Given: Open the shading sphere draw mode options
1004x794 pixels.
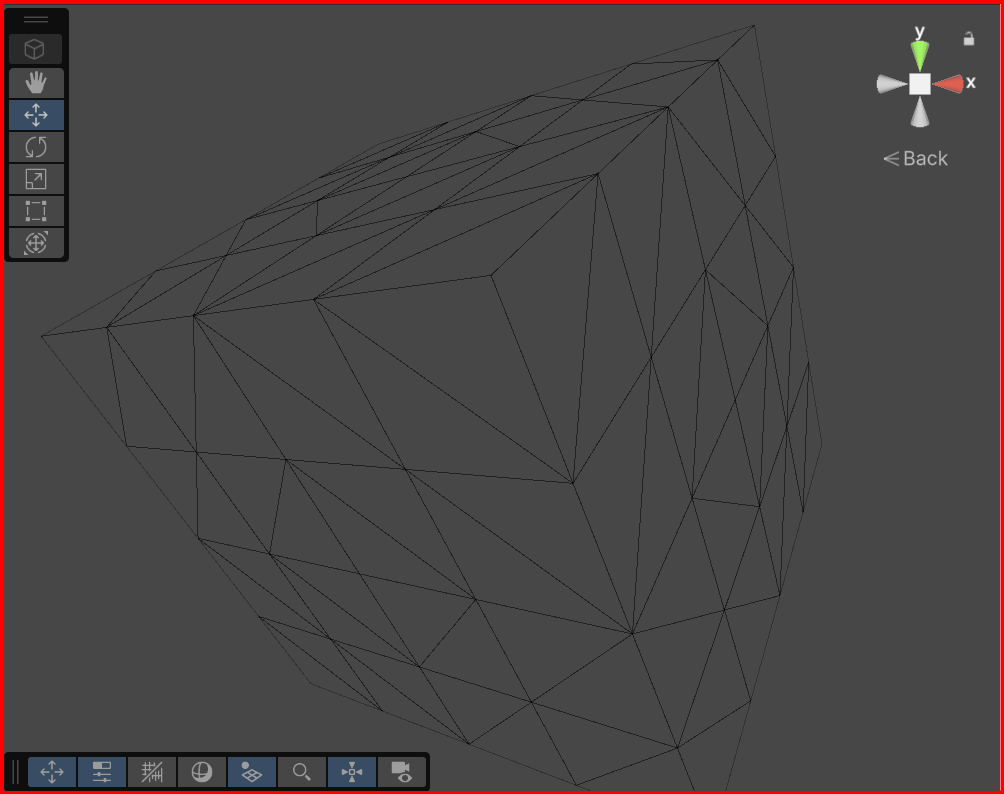Looking at the screenshot, I should pos(202,772).
